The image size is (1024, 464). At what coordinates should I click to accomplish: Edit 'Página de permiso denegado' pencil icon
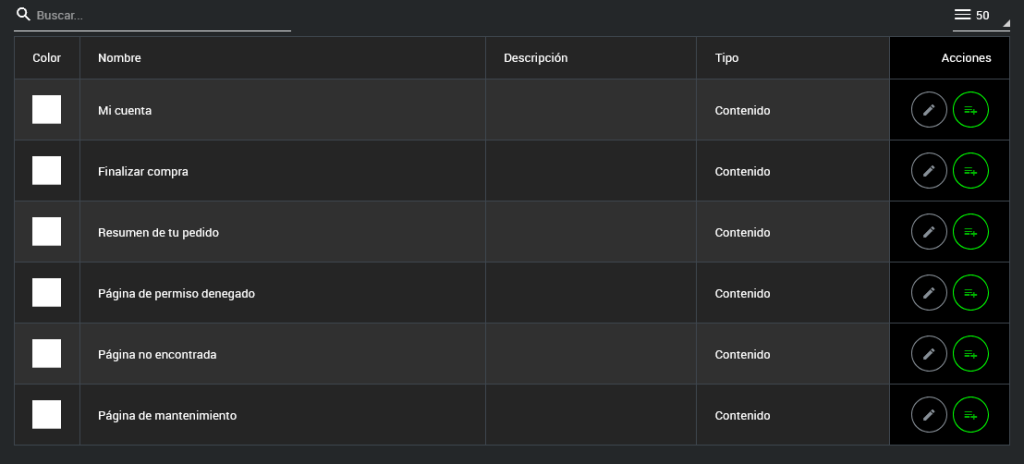929,293
